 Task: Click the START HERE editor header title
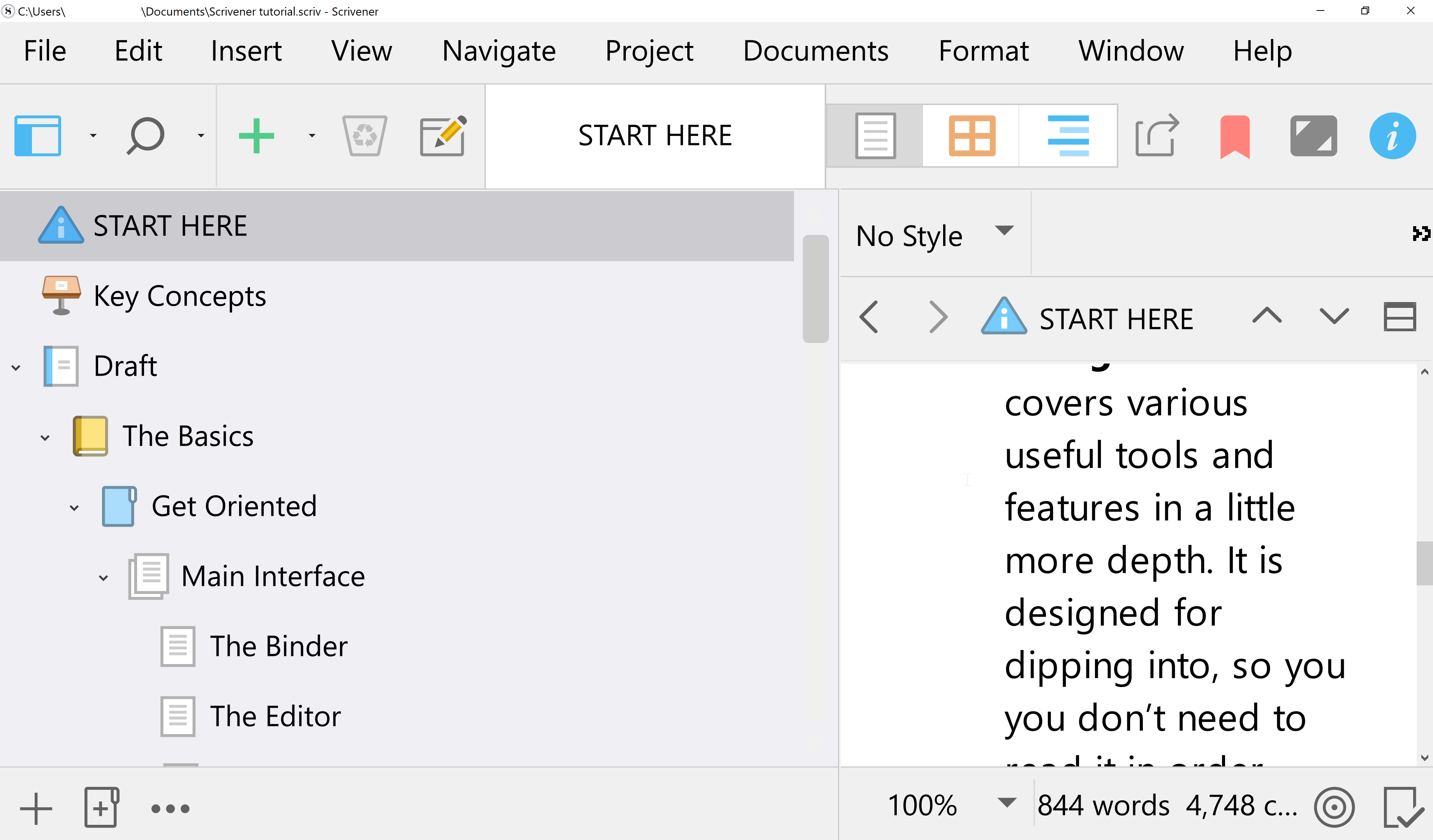tap(1116, 319)
